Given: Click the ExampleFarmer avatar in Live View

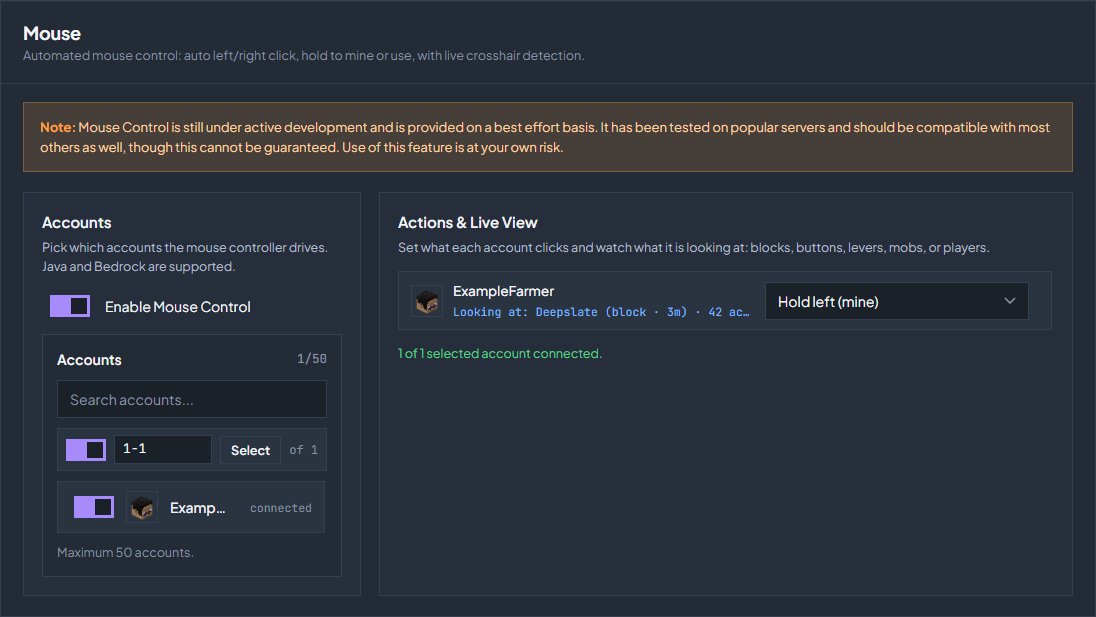Looking at the screenshot, I should [x=426, y=301].
